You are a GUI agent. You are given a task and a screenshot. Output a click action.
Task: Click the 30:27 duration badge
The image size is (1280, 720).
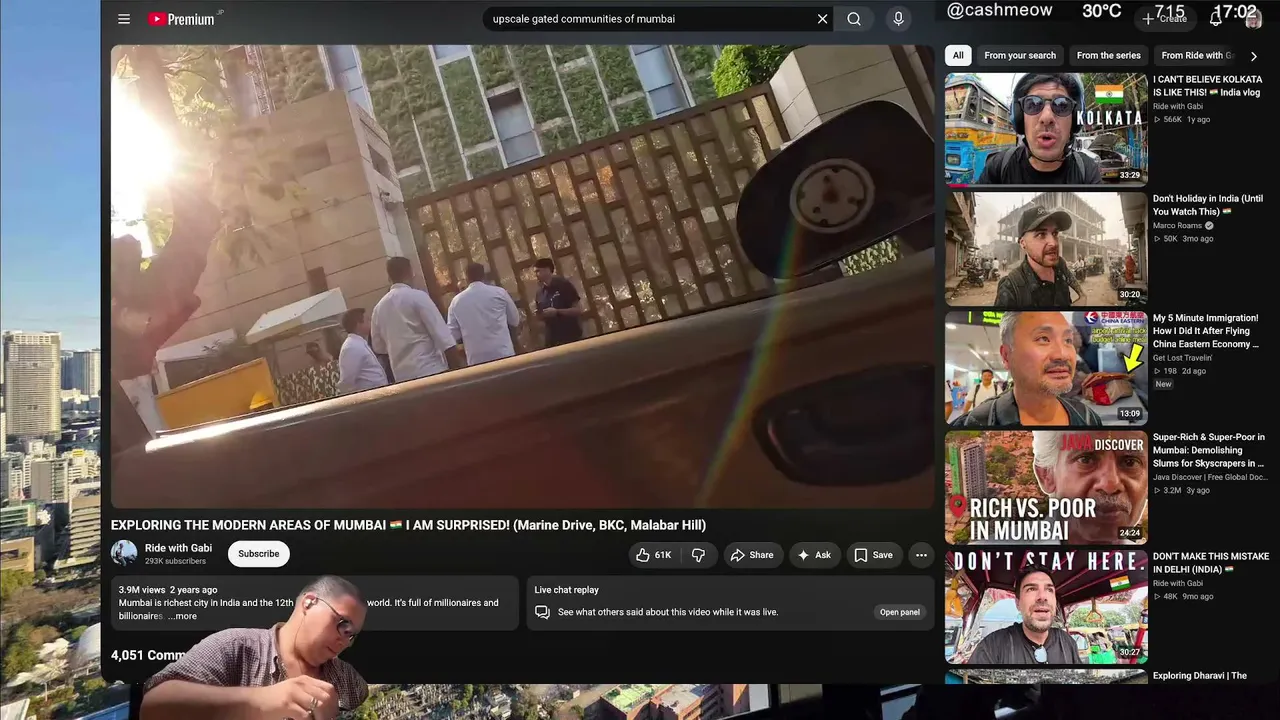pos(1129,653)
